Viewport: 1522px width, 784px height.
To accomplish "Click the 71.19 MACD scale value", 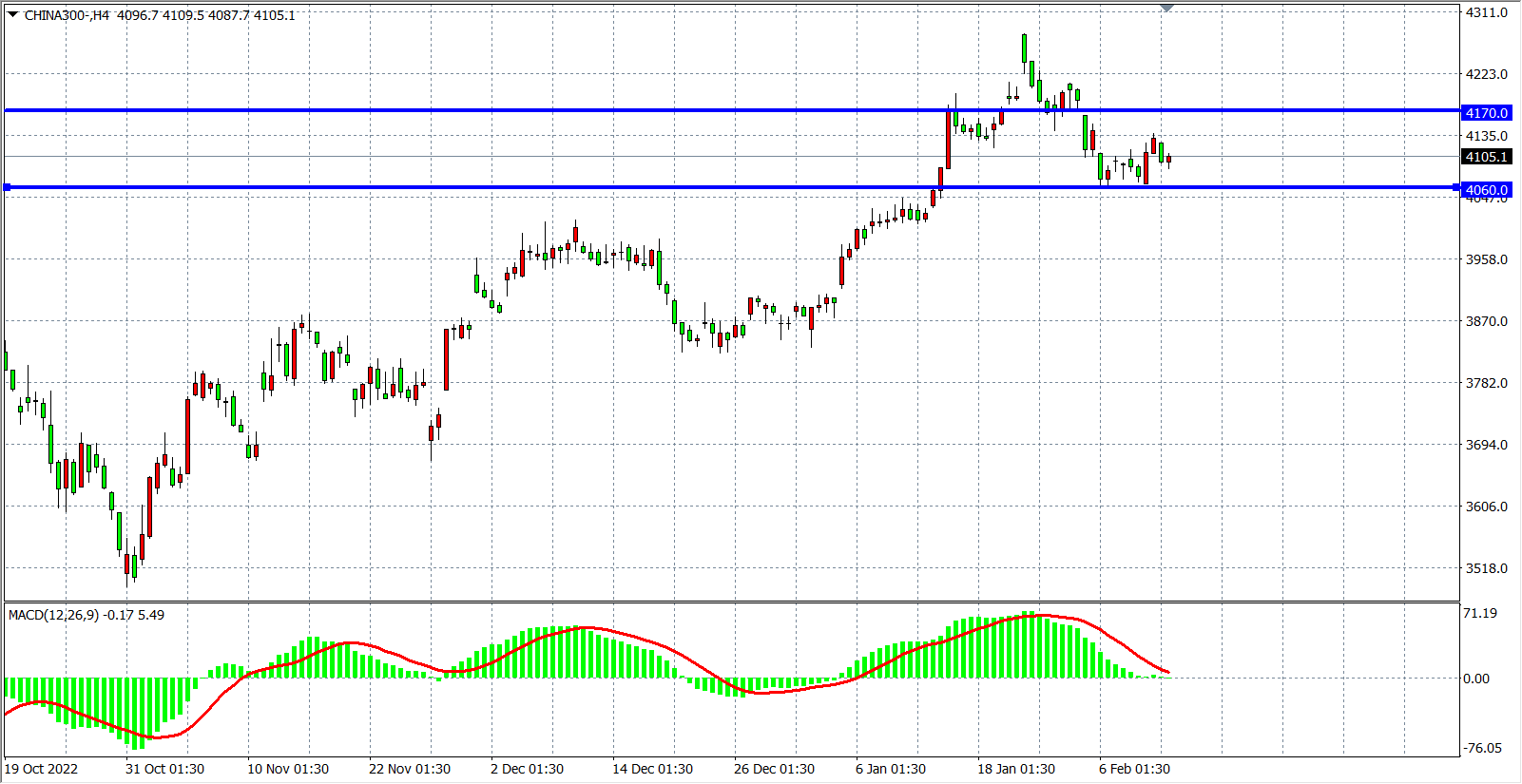I will (x=1480, y=613).
